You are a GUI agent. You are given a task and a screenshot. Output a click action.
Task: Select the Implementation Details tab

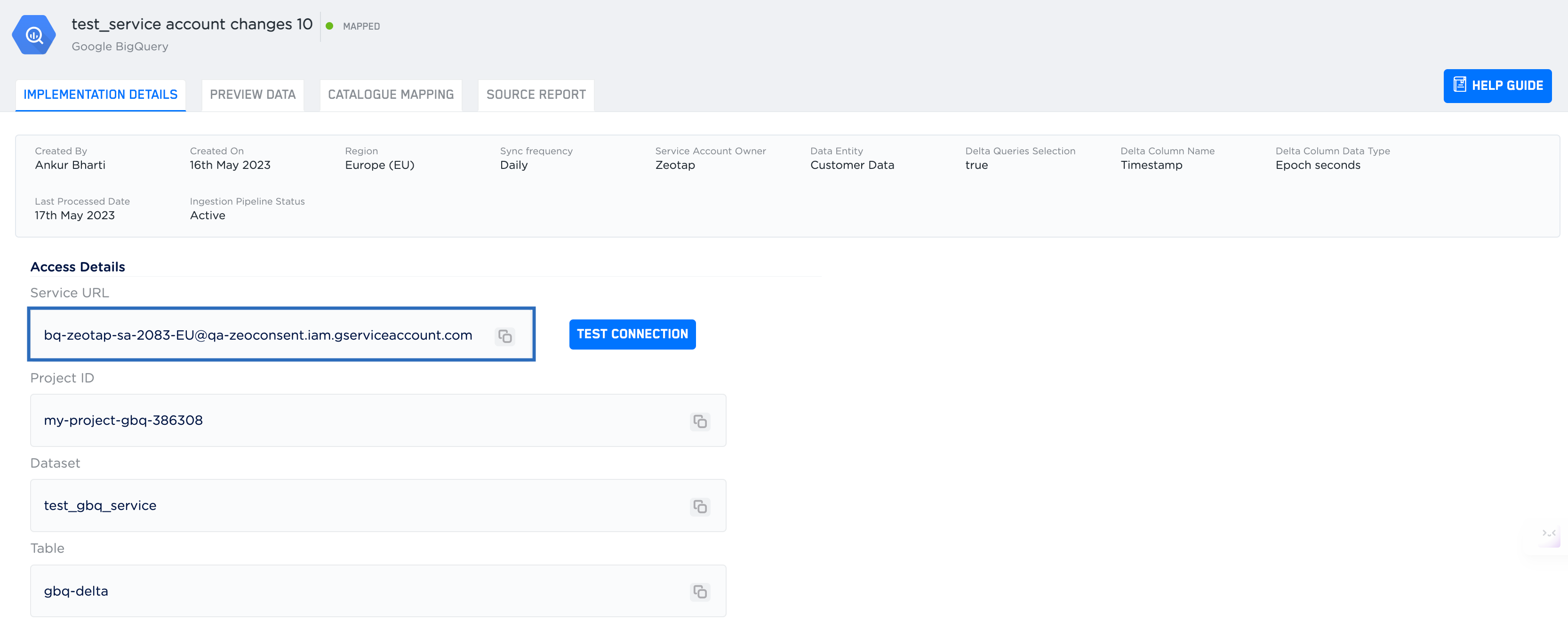tap(100, 95)
